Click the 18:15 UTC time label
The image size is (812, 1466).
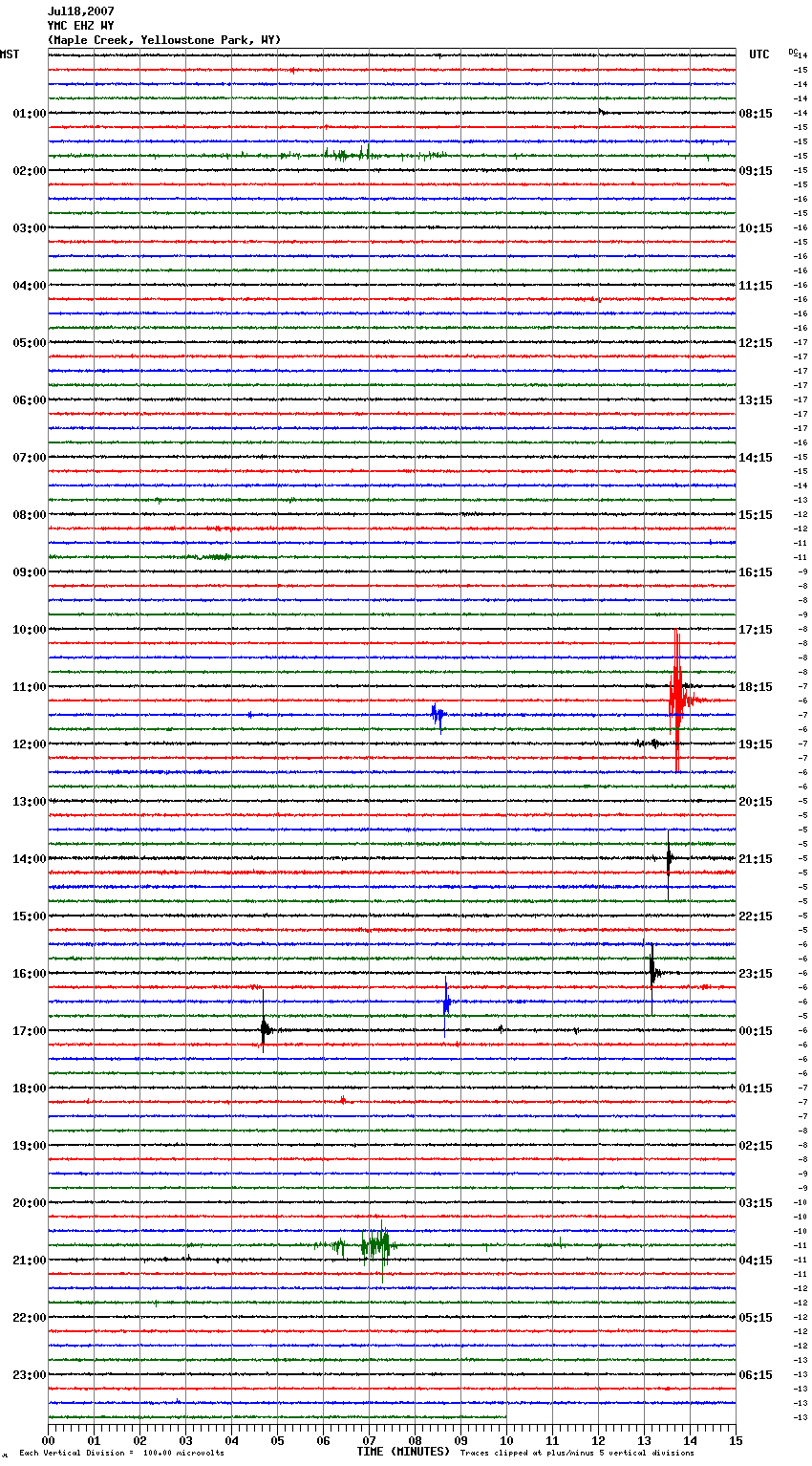coord(756,687)
